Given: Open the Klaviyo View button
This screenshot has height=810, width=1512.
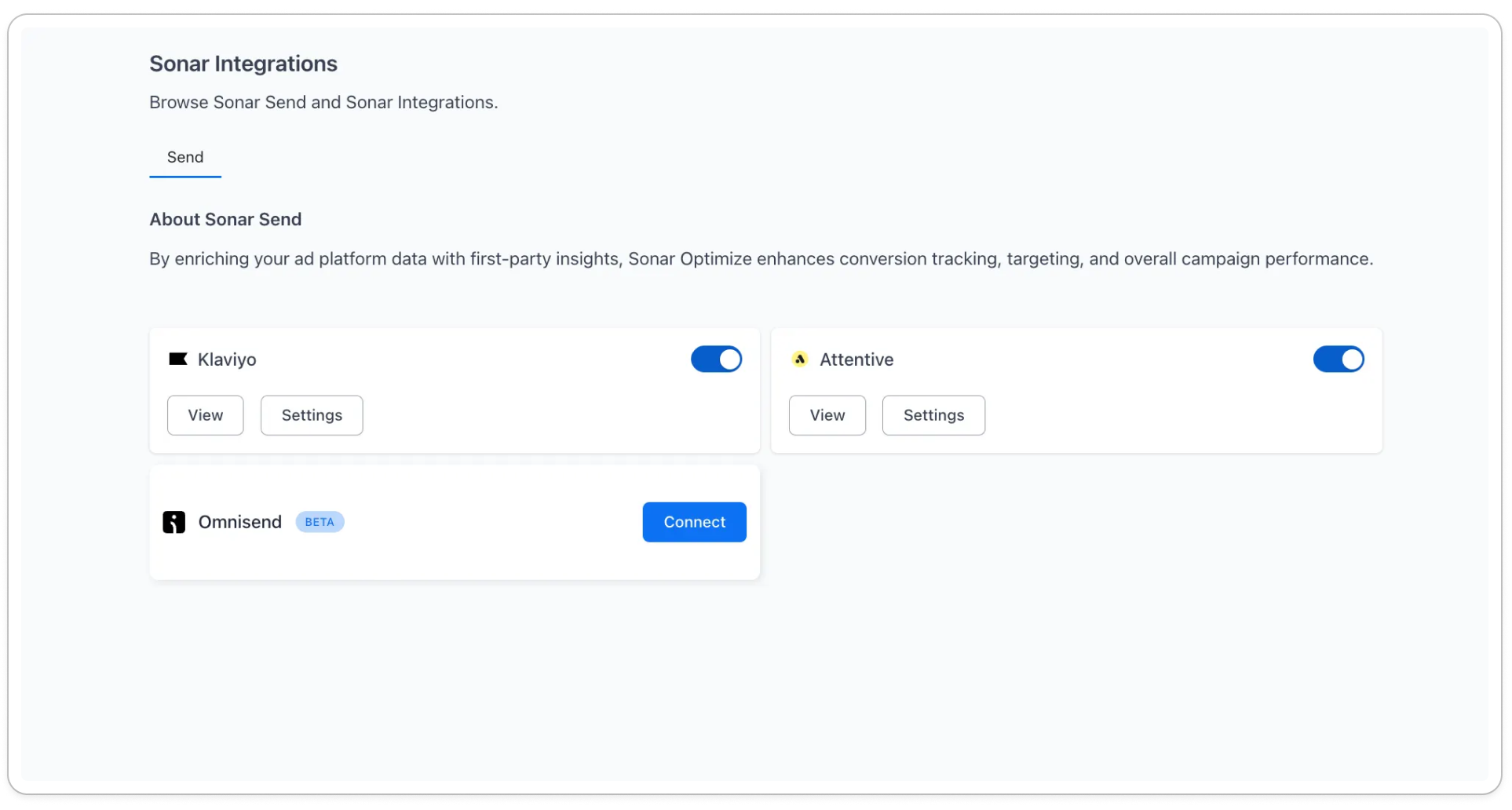Looking at the screenshot, I should 206,415.
